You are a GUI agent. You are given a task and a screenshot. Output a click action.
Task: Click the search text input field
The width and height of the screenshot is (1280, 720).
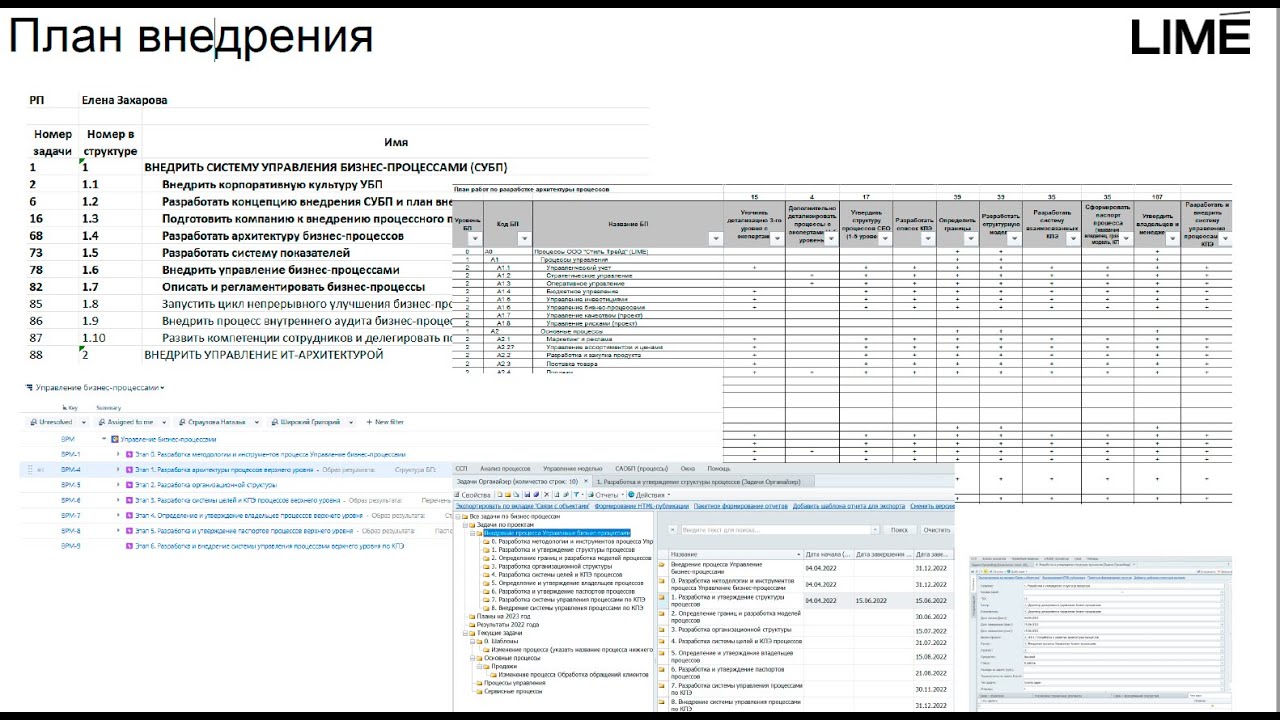pyautogui.click(x=779, y=530)
